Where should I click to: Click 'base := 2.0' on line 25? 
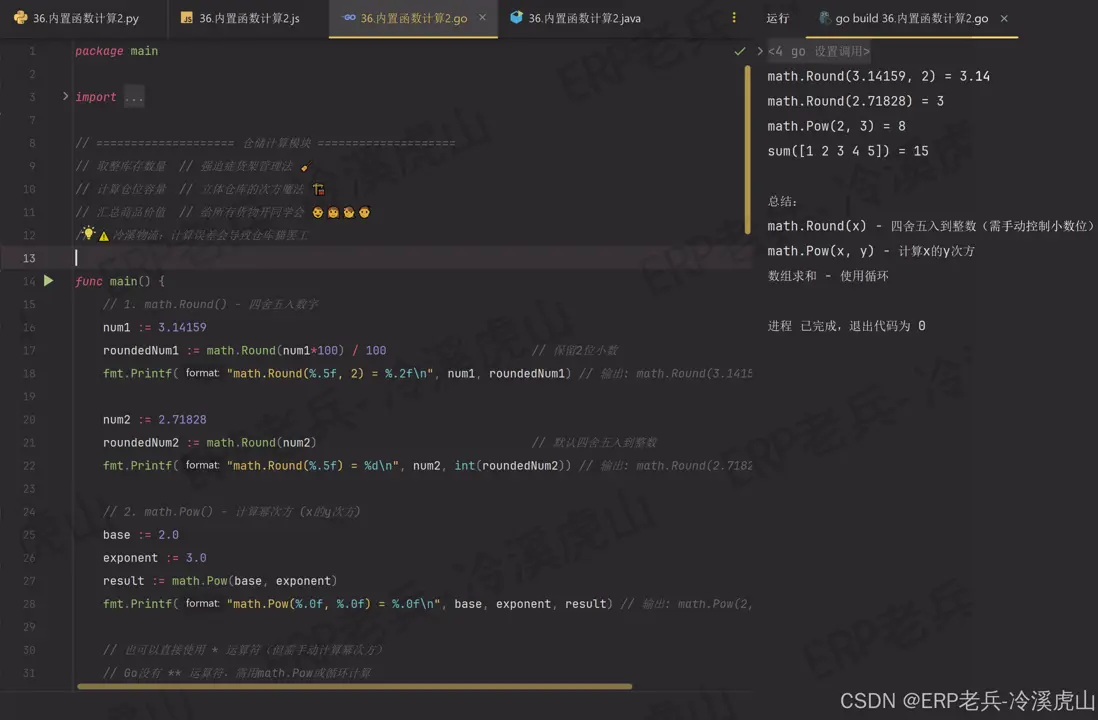(141, 534)
